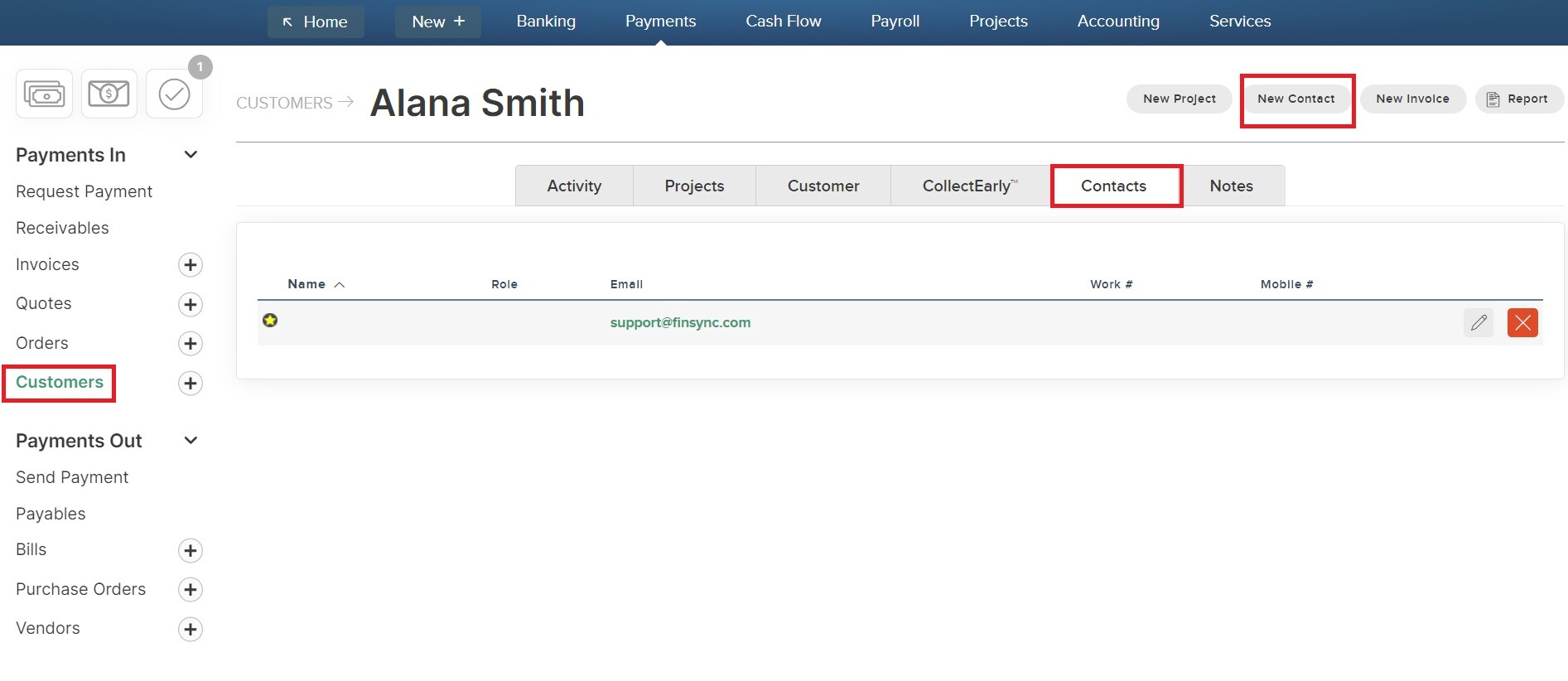Go to Home in top navigation
Screen dimensions: 1568x681
(x=316, y=22)
